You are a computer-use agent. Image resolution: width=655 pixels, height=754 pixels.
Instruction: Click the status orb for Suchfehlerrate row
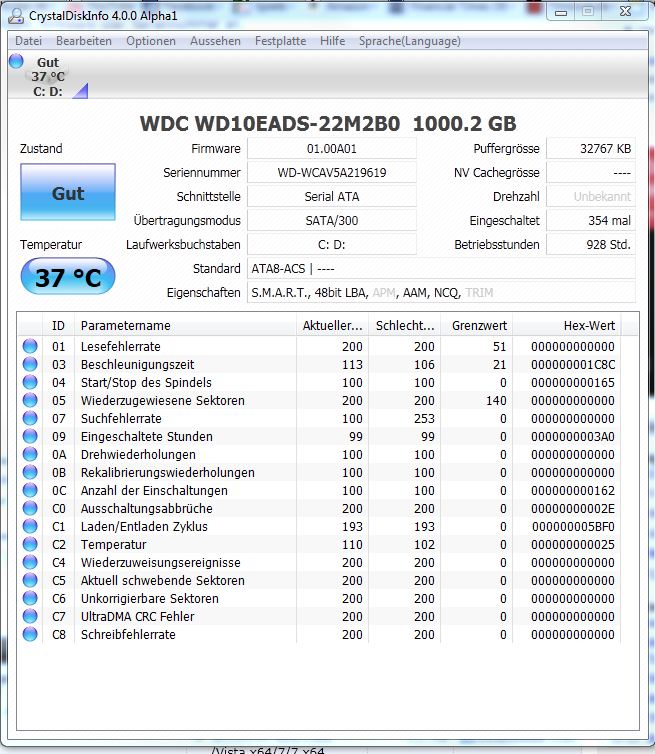click(30, 418)
